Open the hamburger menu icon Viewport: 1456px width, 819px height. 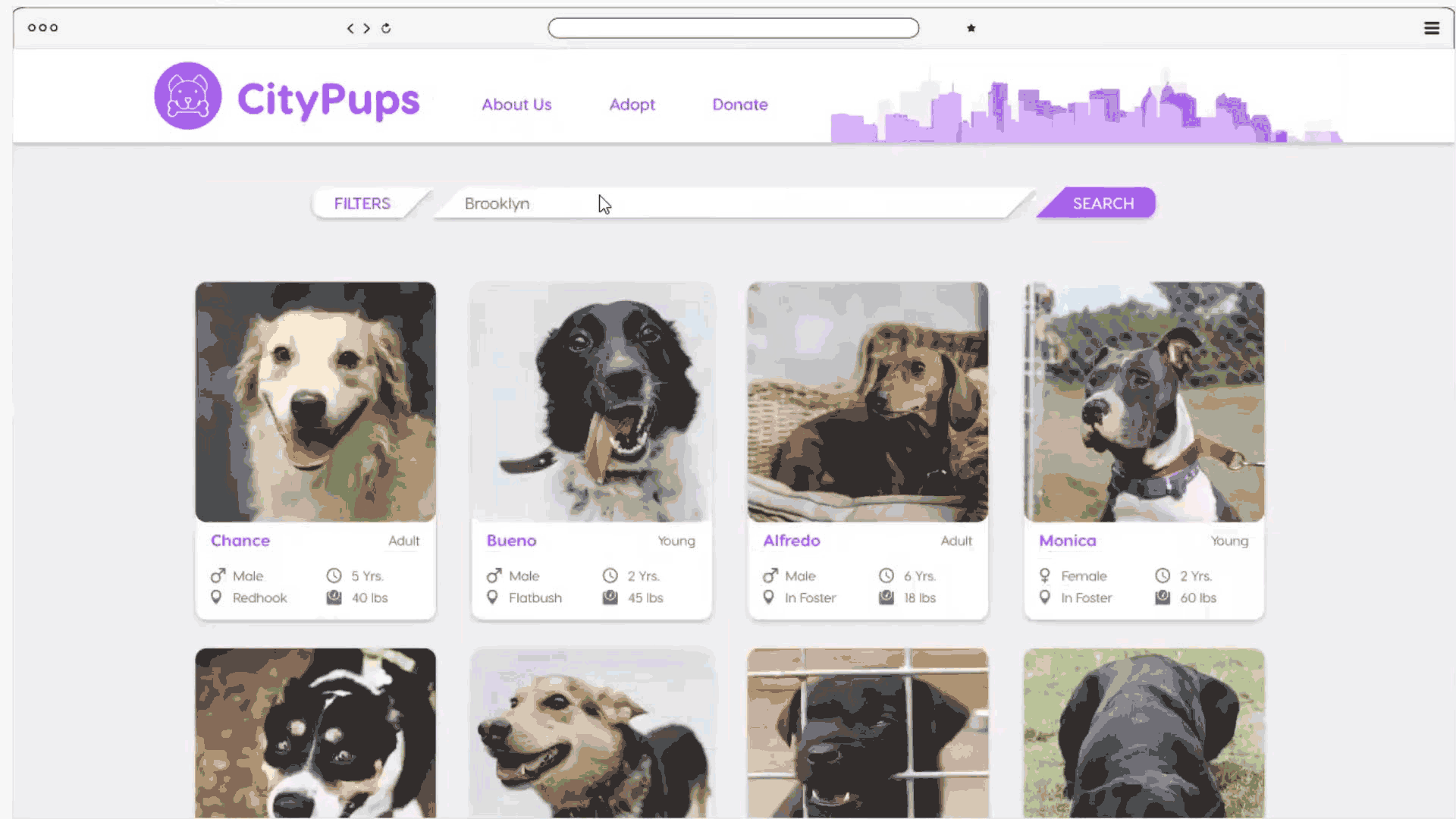pos(1432,28)
